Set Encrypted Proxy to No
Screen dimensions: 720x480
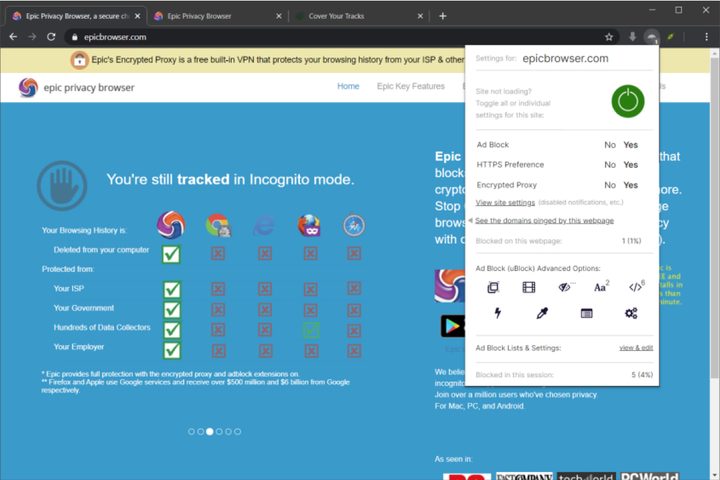609,185
